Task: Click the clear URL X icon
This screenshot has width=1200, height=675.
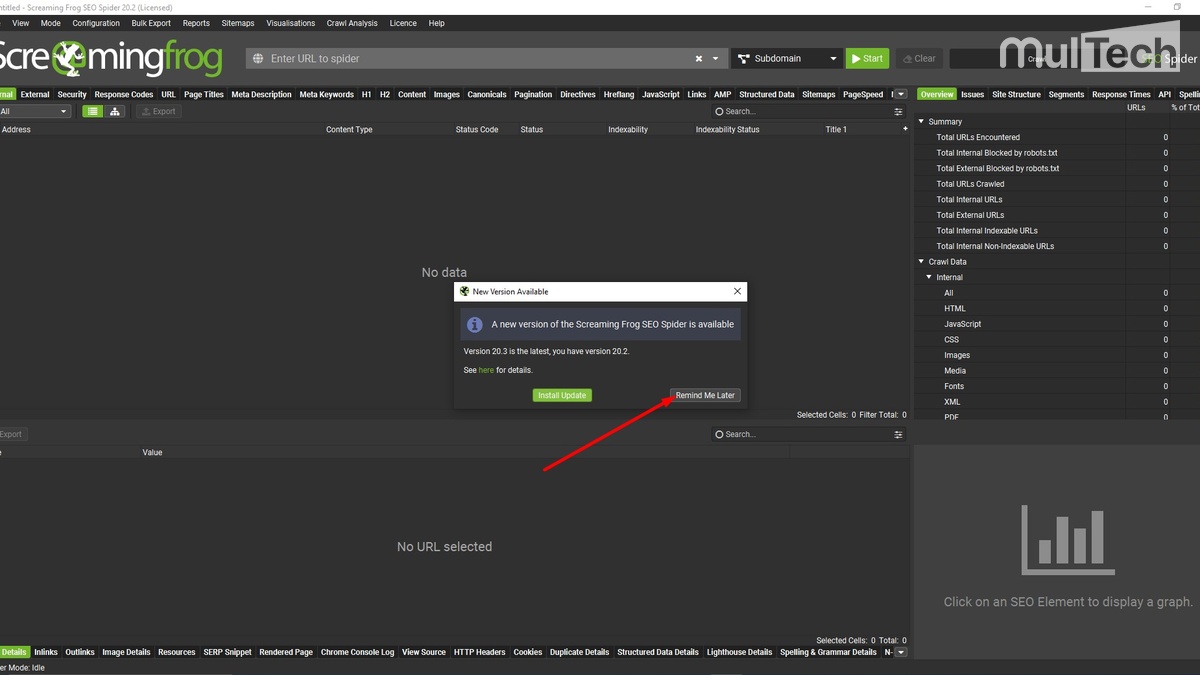Action: click(x=699, y=59)
